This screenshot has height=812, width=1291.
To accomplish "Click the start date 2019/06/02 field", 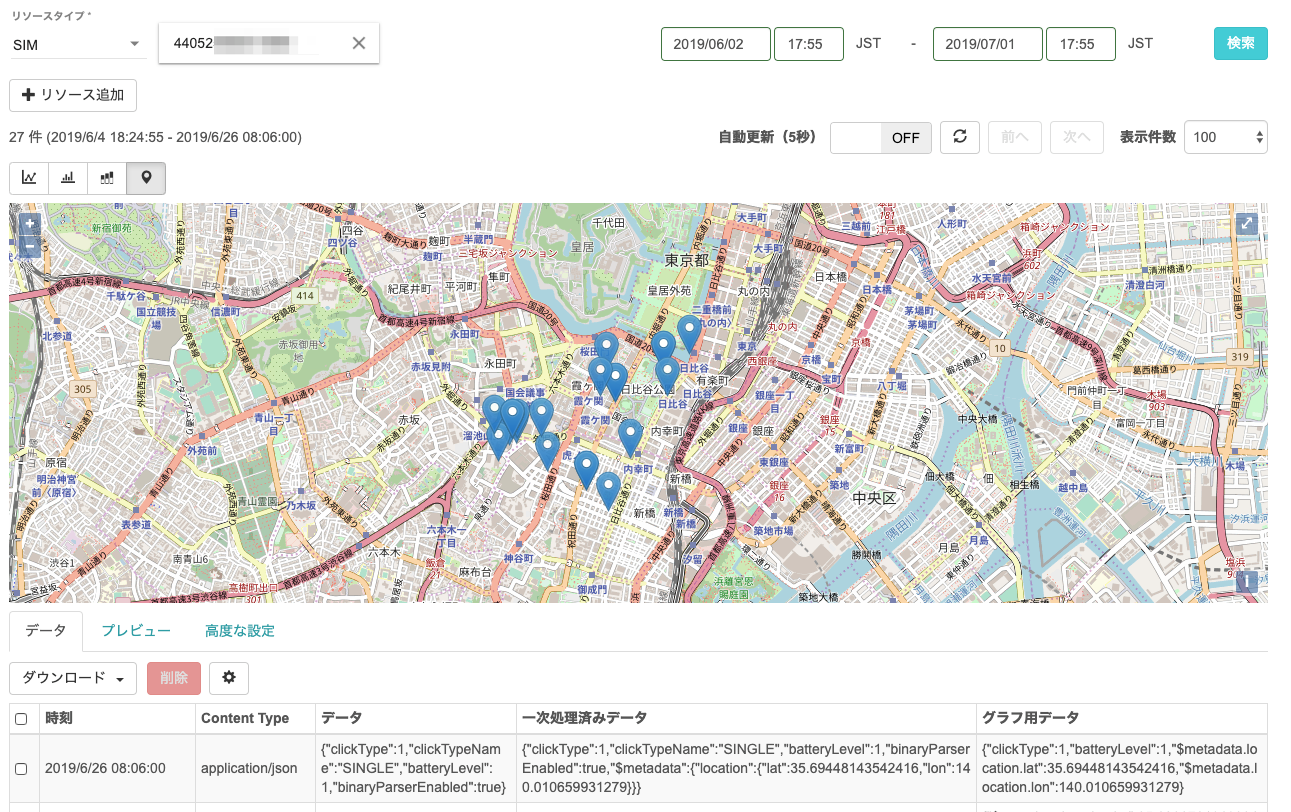I will tap(715, 44).
